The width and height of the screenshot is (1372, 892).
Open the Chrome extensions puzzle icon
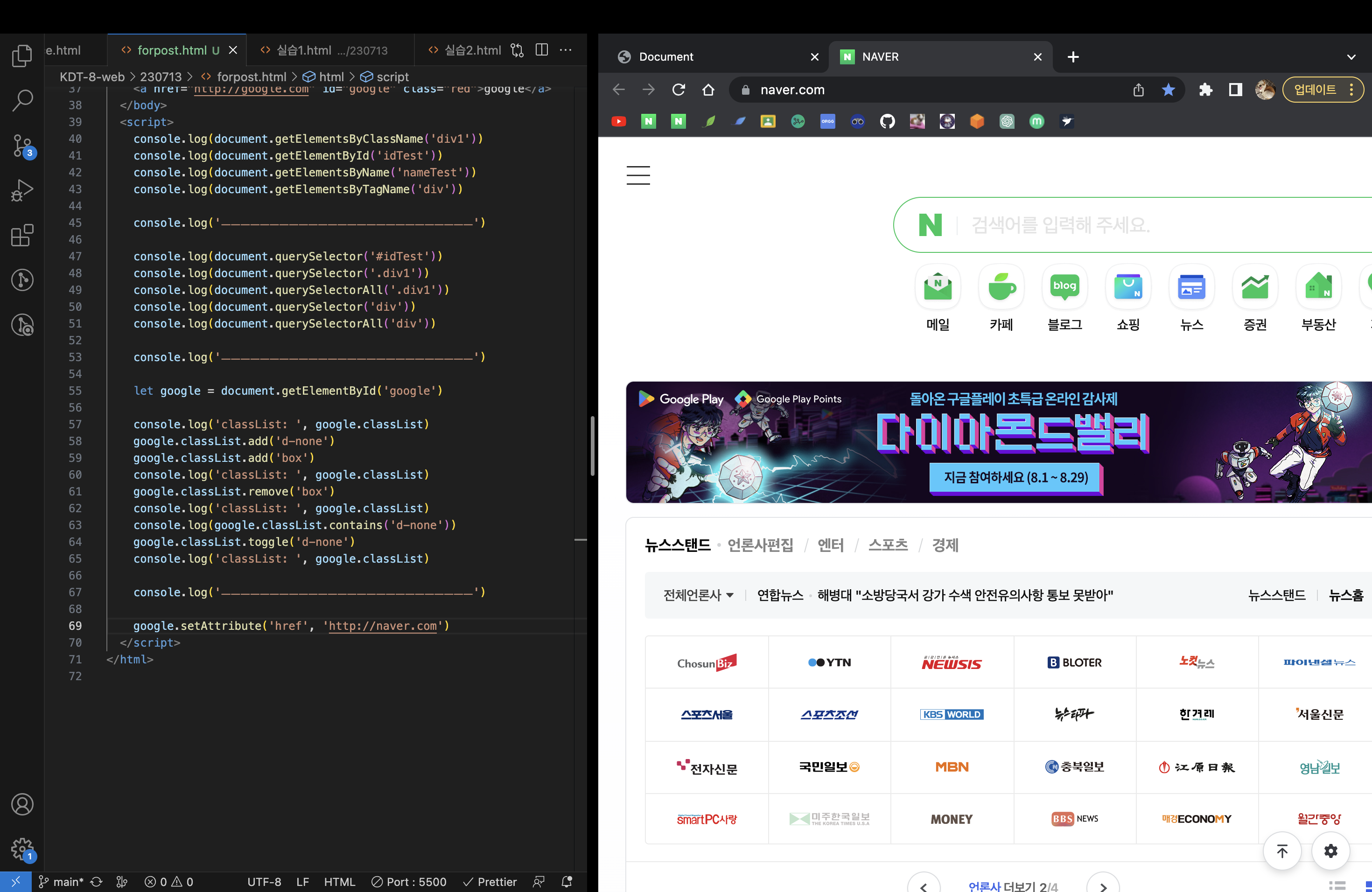pyautogui.click(x=1205, y=89)
